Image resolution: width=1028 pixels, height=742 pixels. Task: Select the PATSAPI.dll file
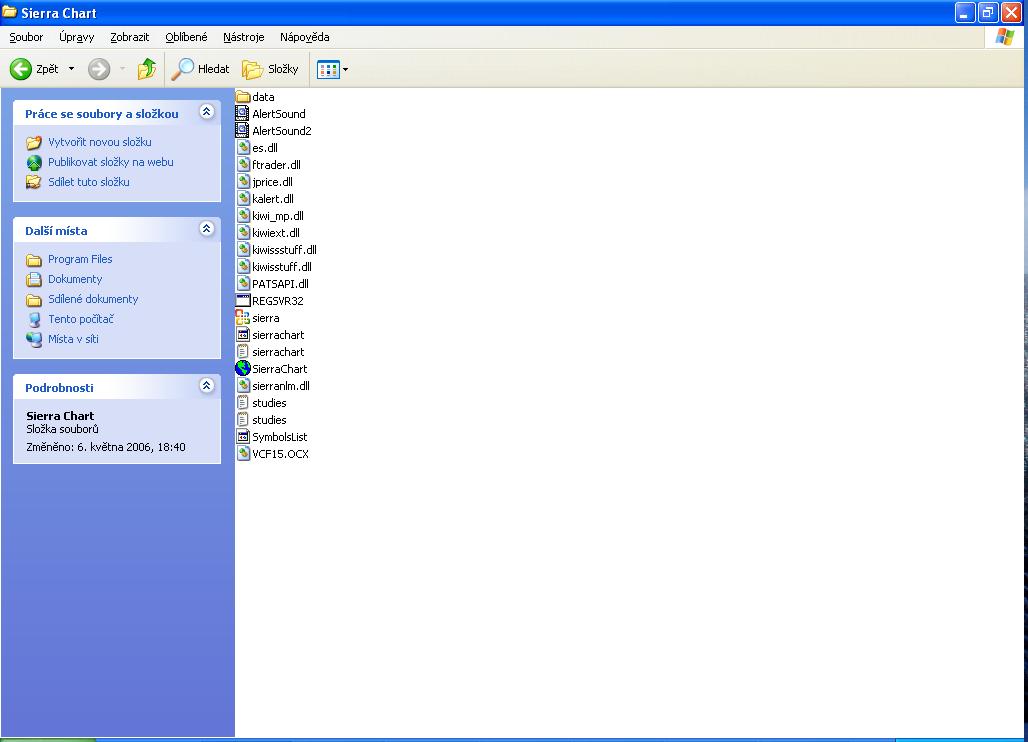273,284
